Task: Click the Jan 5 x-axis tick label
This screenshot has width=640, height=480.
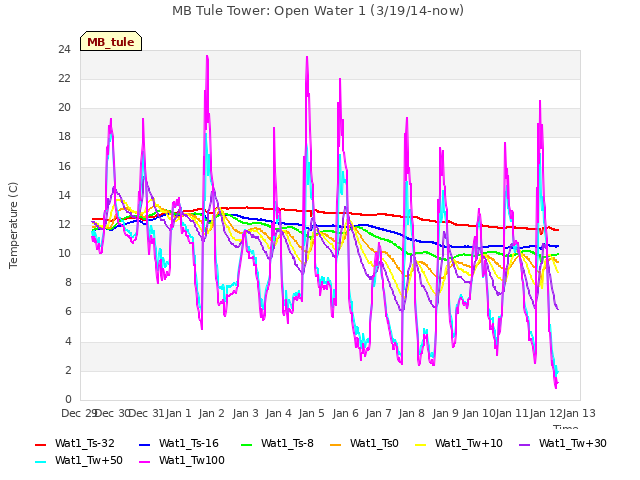Action: point(312,413)
